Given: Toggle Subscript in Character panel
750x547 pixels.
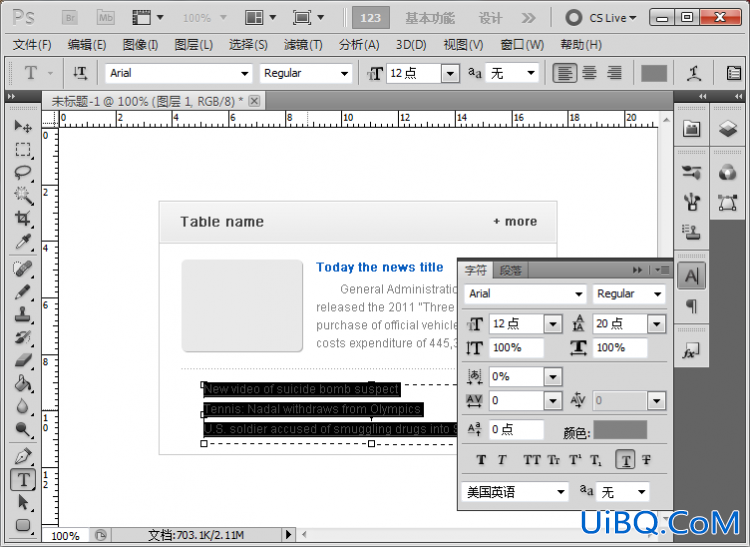Looking at the screenshot, I should coord(596,460).
